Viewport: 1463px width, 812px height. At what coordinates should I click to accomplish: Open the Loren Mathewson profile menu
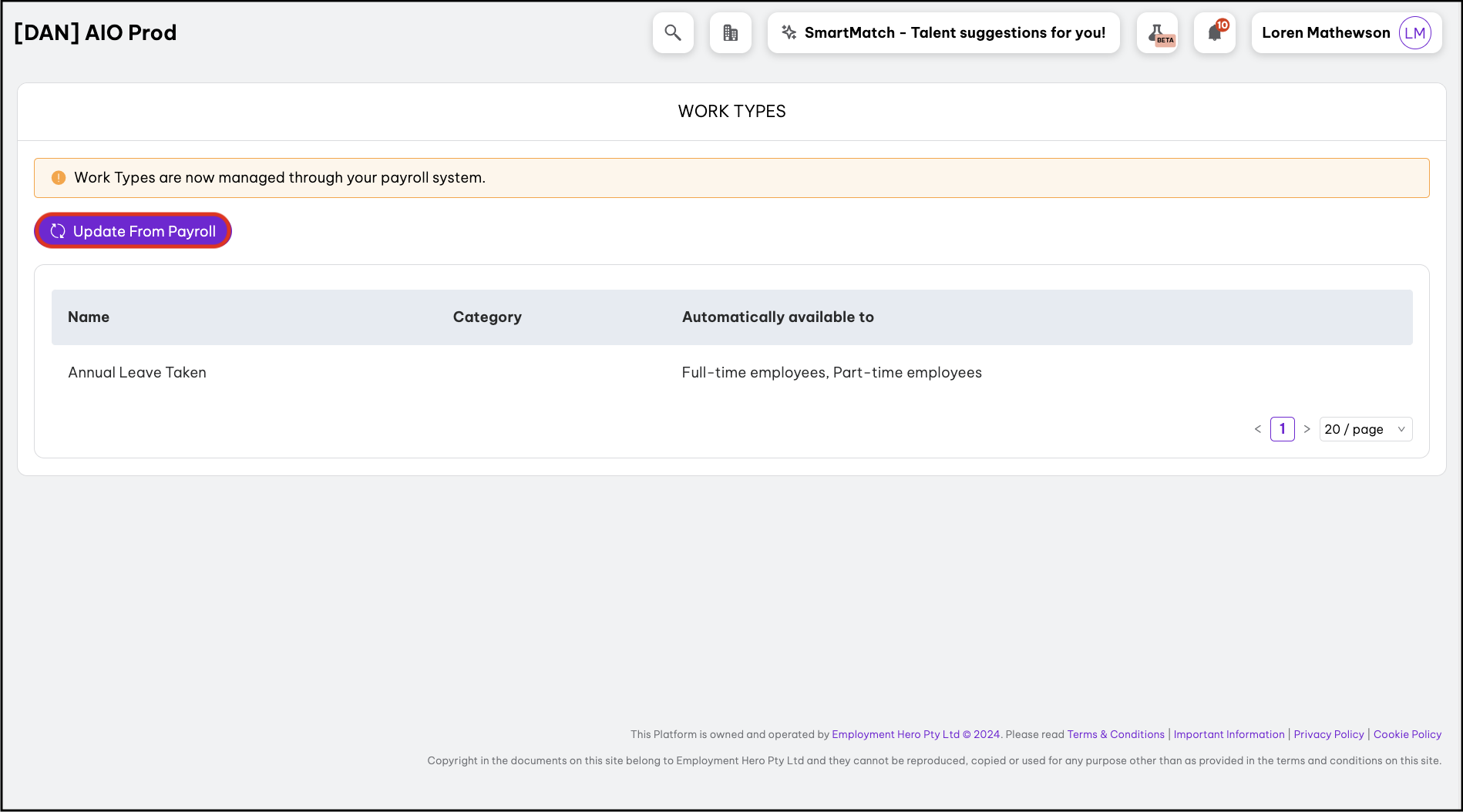point(1326,33)
